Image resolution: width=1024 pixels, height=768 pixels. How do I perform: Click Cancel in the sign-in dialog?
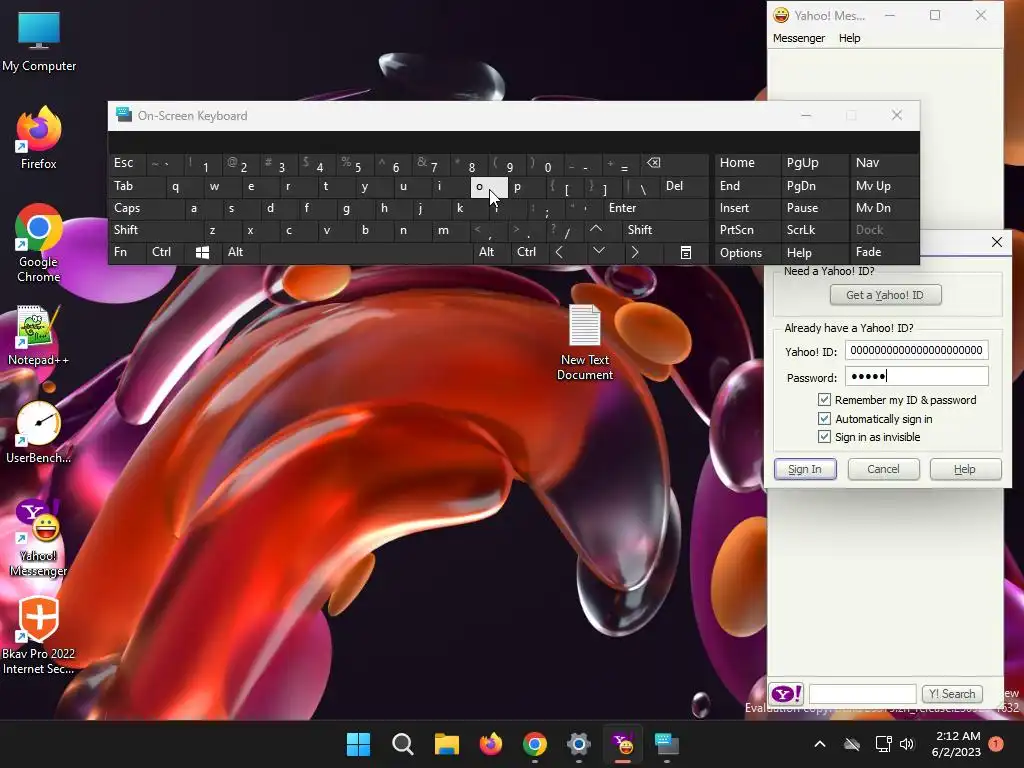[x=883, y=469]
